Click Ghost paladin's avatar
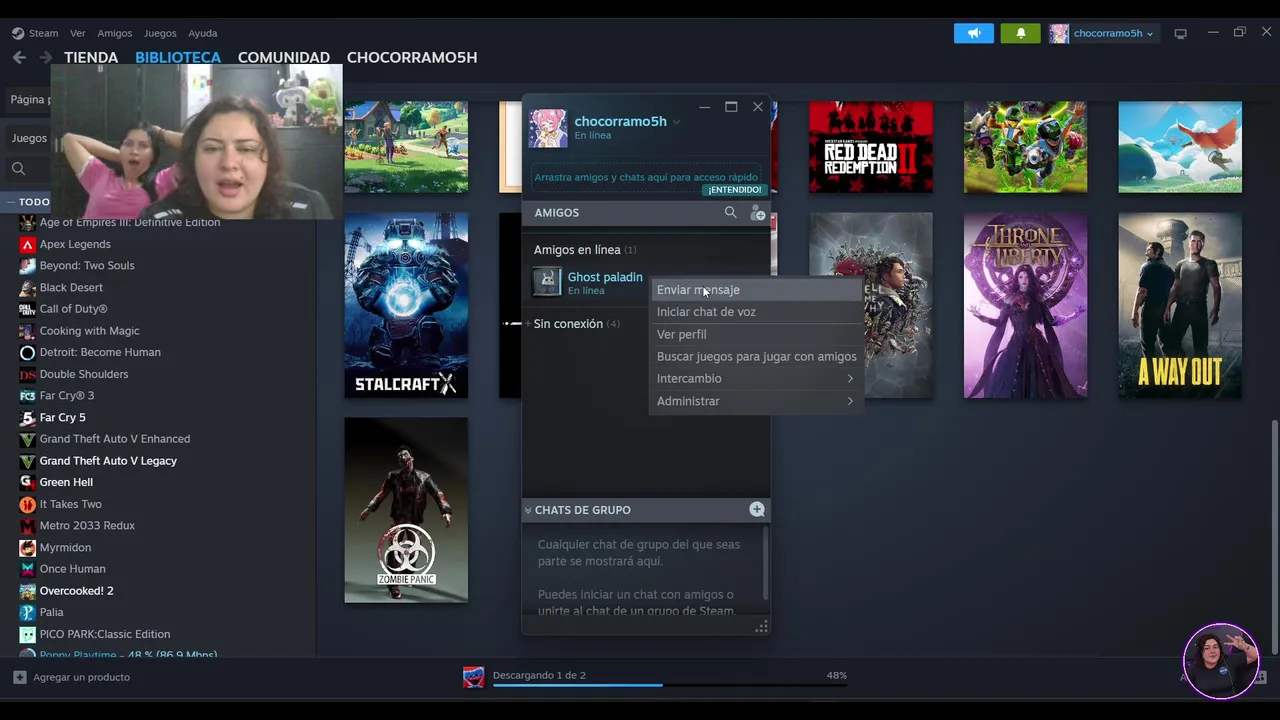The image size is (1280, 720). (x=547, y=282)
